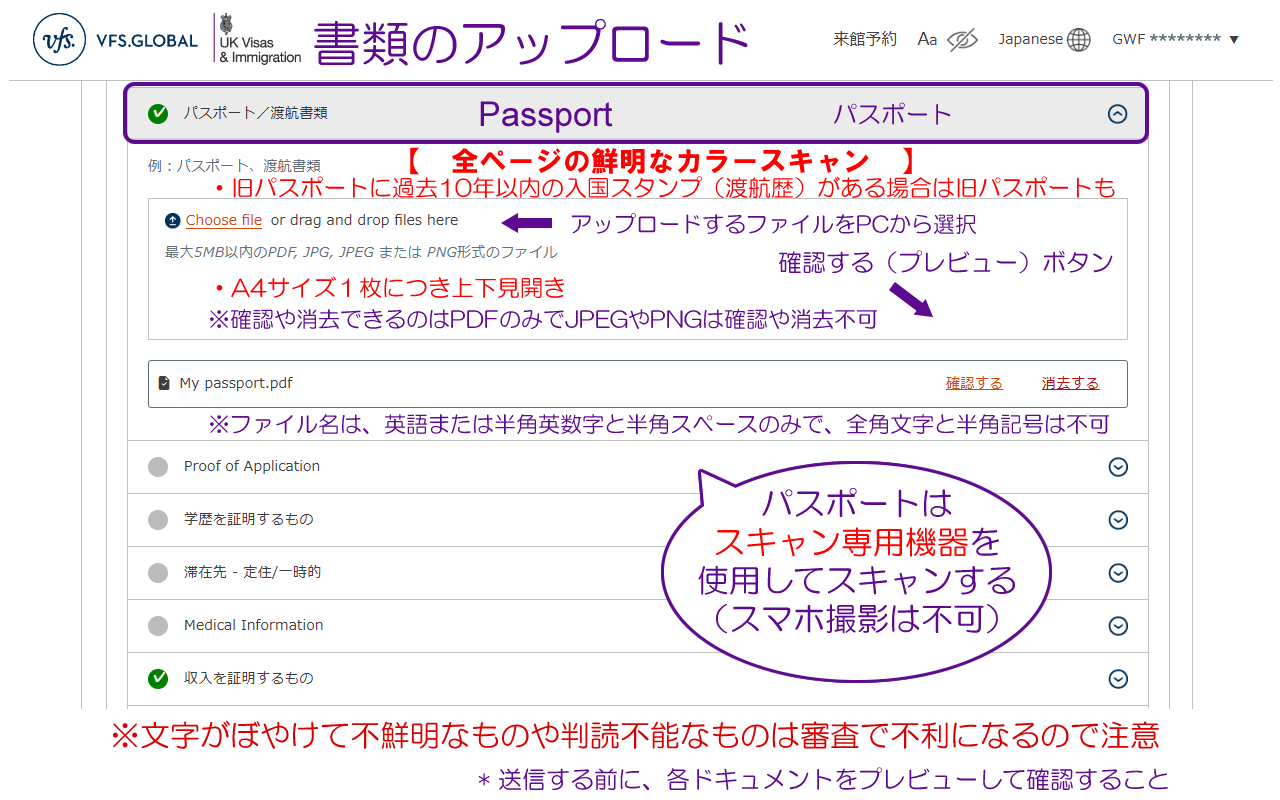Click the Aa font size icon
Image resolution: width=1280 pixels, height=800 pixels.
click(927, 40)
